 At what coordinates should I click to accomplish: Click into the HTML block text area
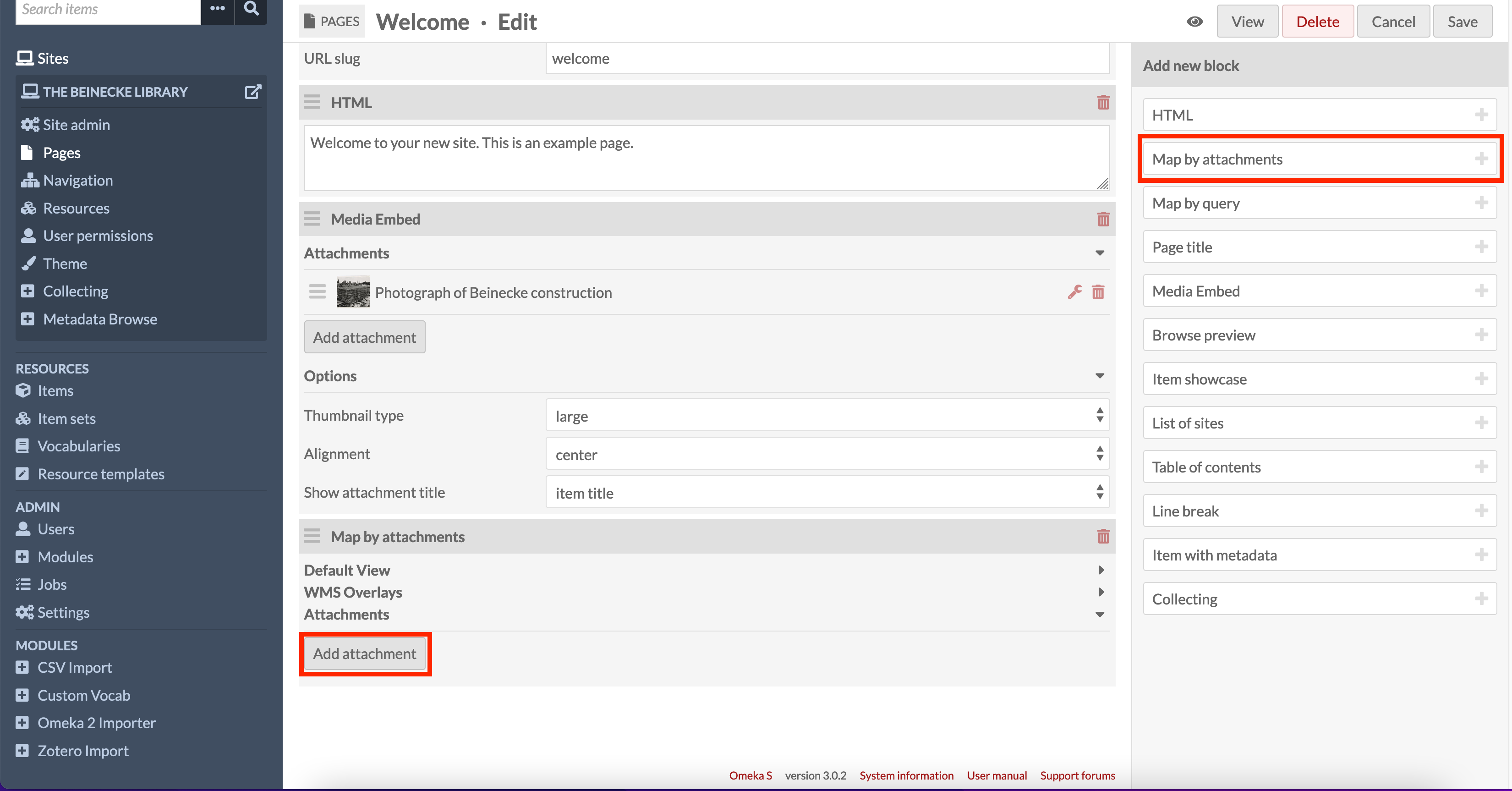pyautogui.click(x=707, y=159)
